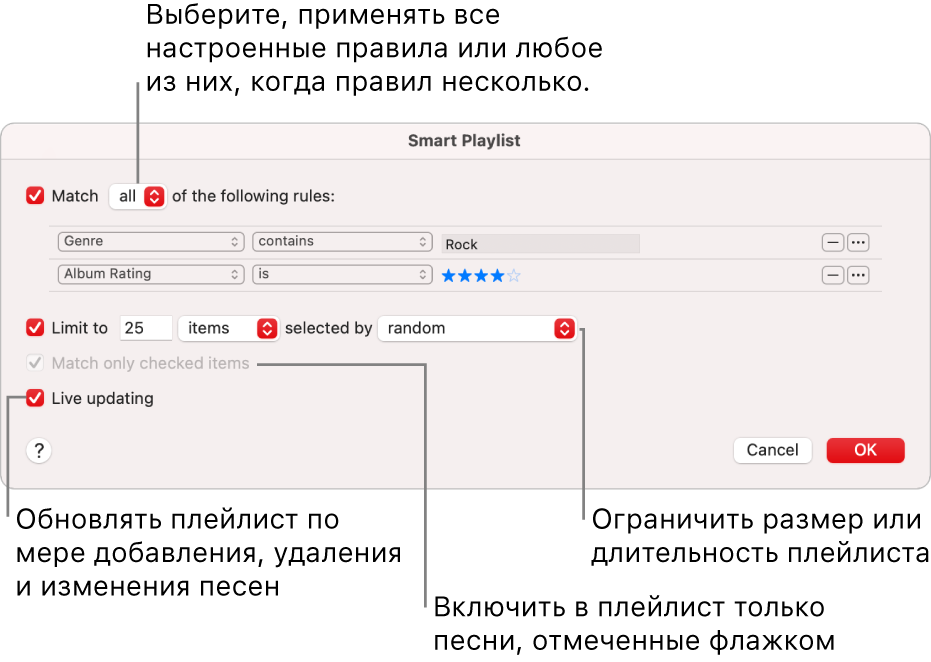
Task: Open the Album Rating field dropdown
Action: click(x=151, y=274)
